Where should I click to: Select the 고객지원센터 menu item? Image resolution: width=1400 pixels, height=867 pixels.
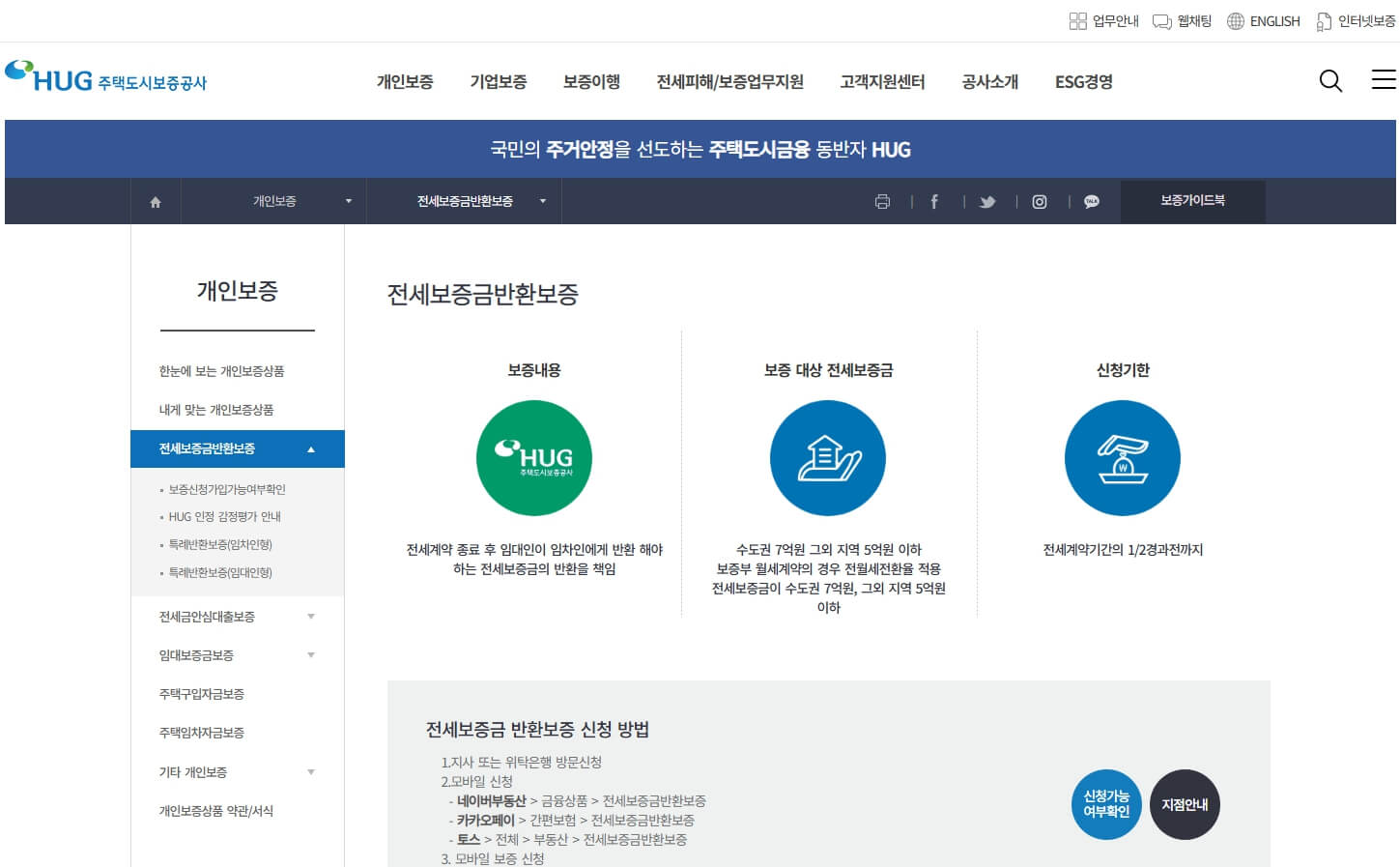tap(880, 82)
